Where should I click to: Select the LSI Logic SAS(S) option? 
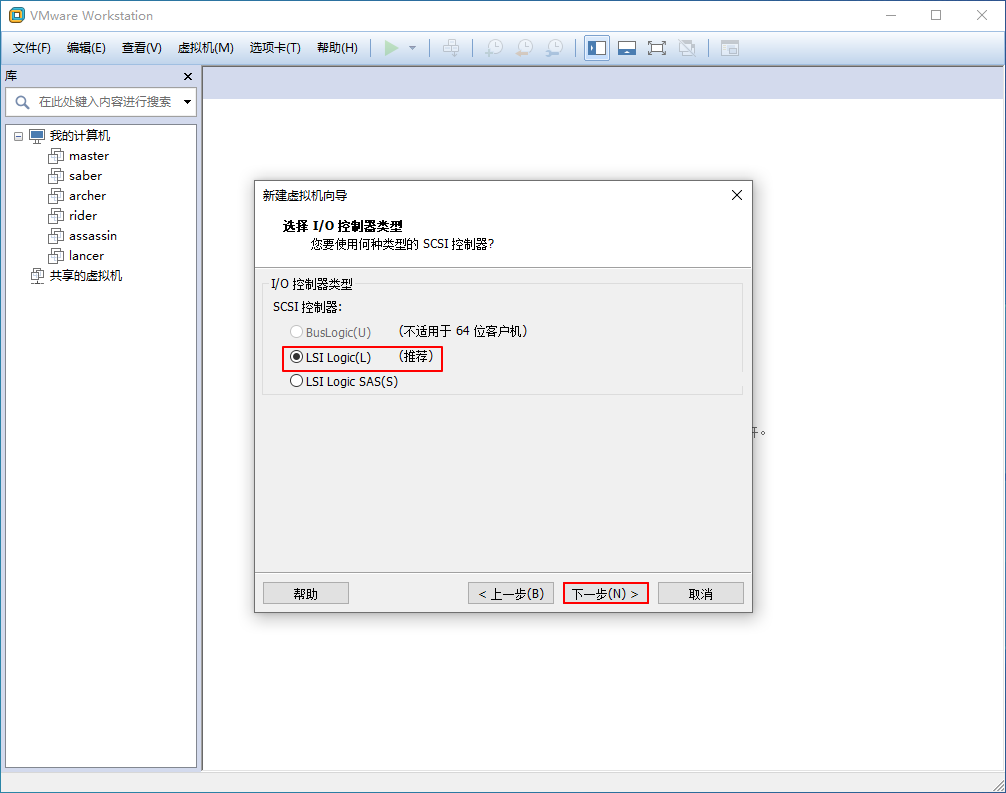(296, 381)
